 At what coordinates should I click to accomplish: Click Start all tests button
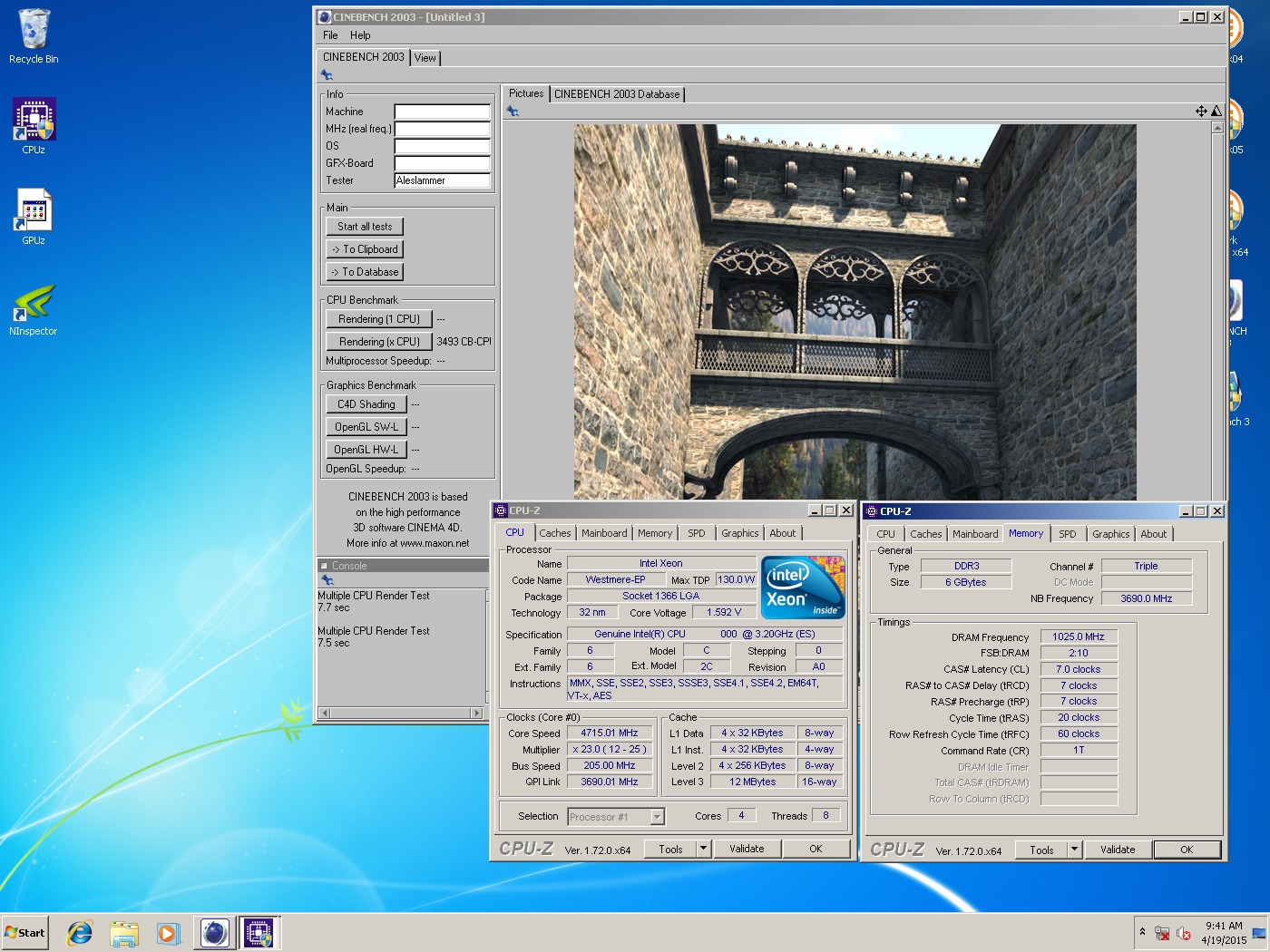click(x=365, y=227)
